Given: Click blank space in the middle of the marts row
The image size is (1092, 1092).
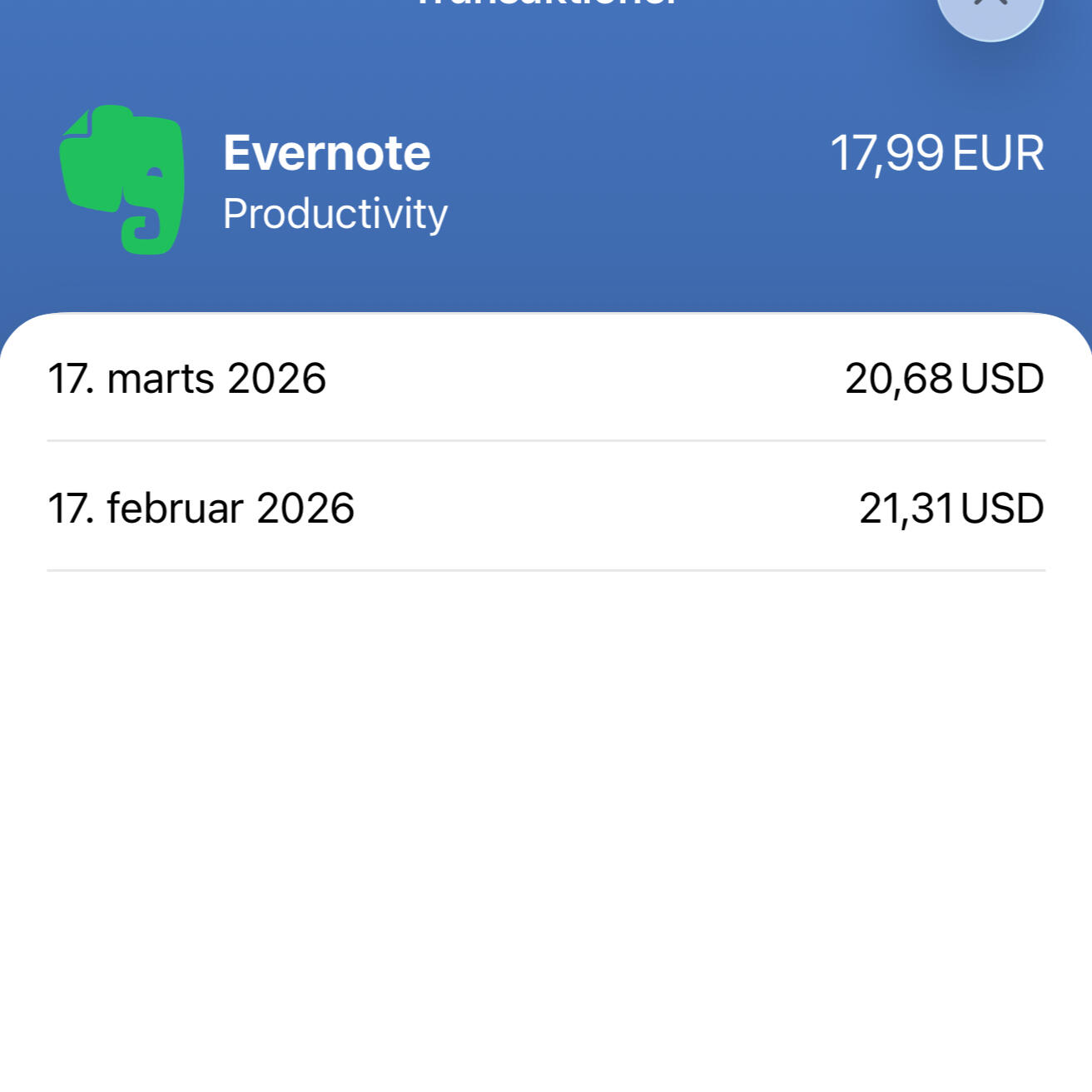Looking at the screenshot, I should click(583, 379).
